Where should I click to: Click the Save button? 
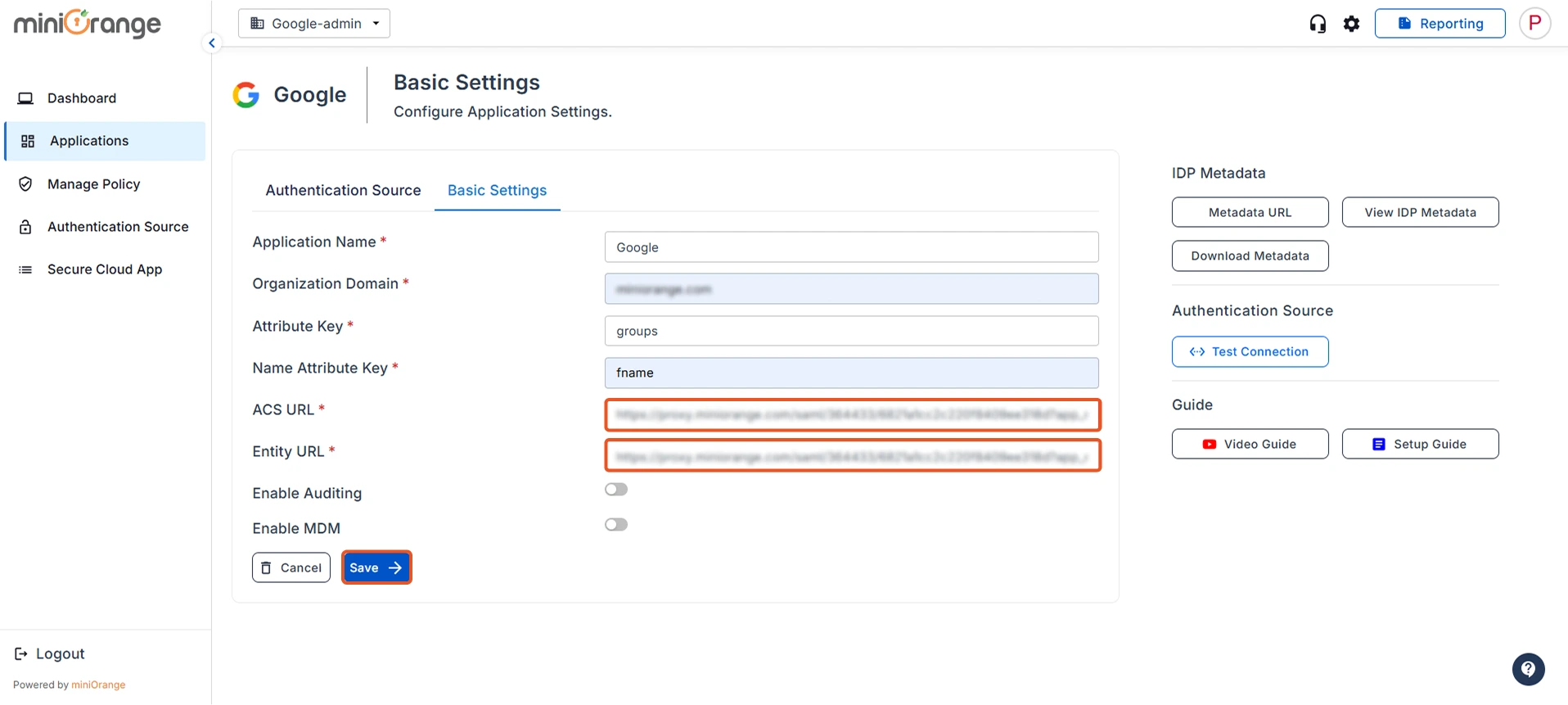click(376, 567)
